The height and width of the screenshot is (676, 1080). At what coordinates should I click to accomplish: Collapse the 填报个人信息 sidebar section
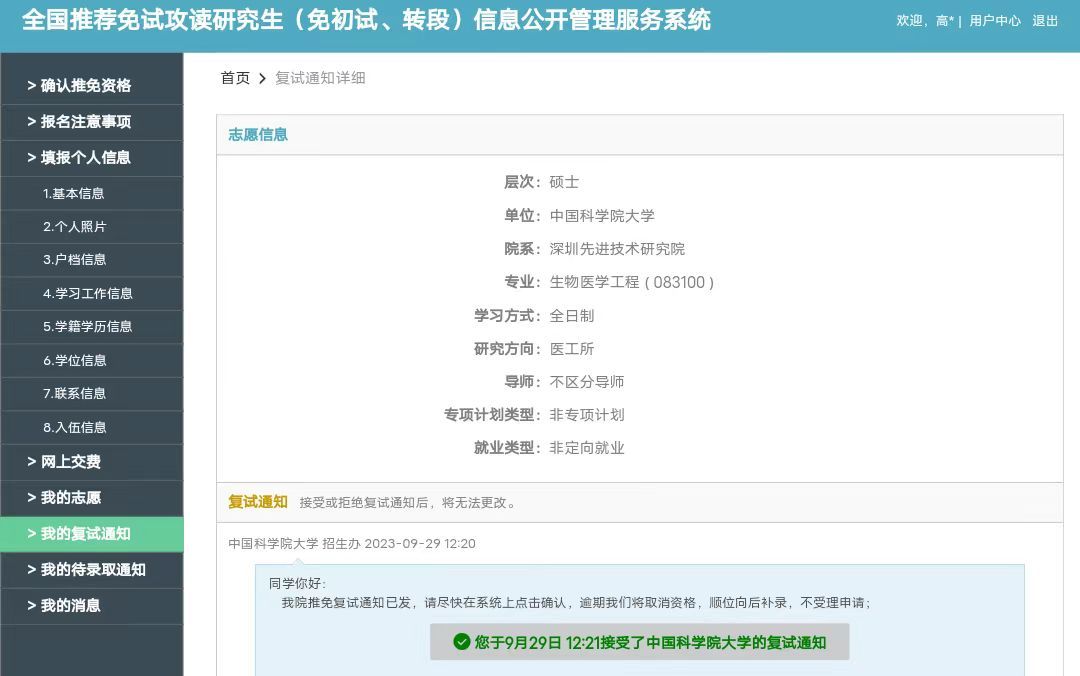[92, 158]
